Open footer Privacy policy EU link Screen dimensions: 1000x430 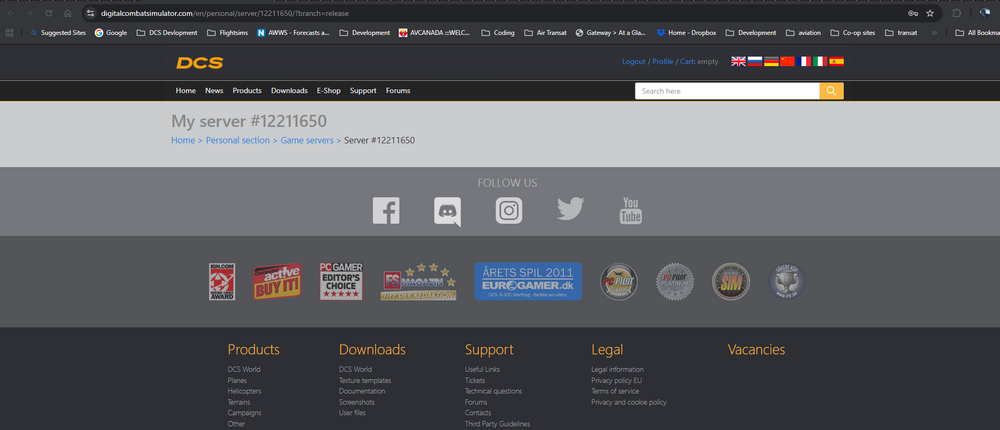(617, 380)
